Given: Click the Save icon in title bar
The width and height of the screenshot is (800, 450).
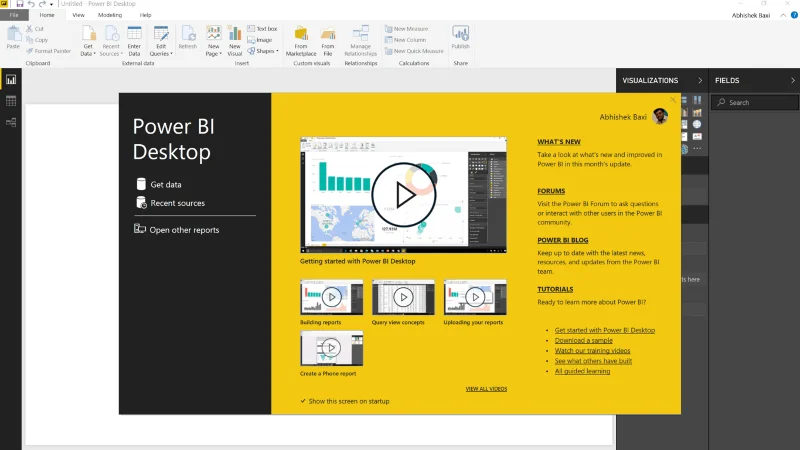Looking at the screenshot, I should coord(19,4).
